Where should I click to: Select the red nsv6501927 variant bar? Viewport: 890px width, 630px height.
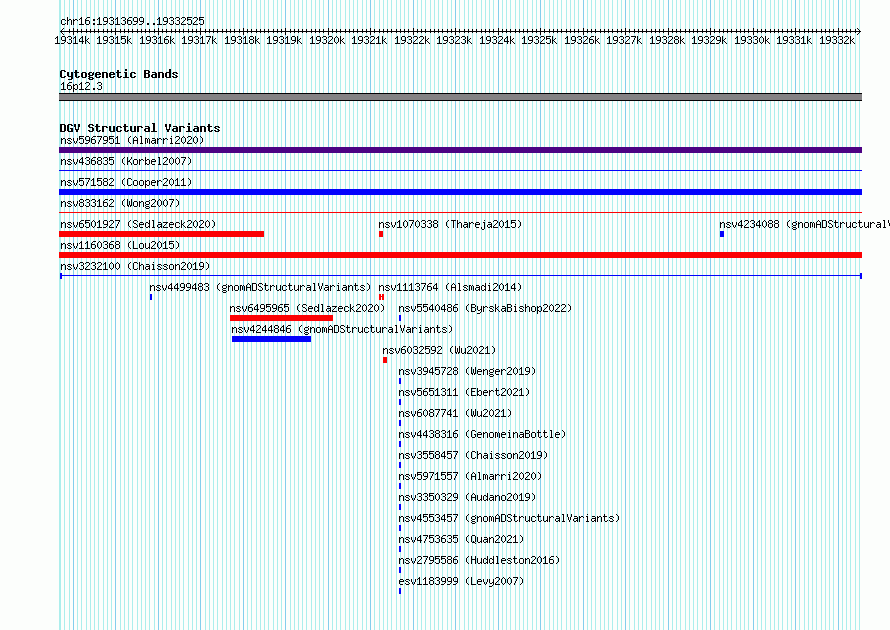pos(161,234)
